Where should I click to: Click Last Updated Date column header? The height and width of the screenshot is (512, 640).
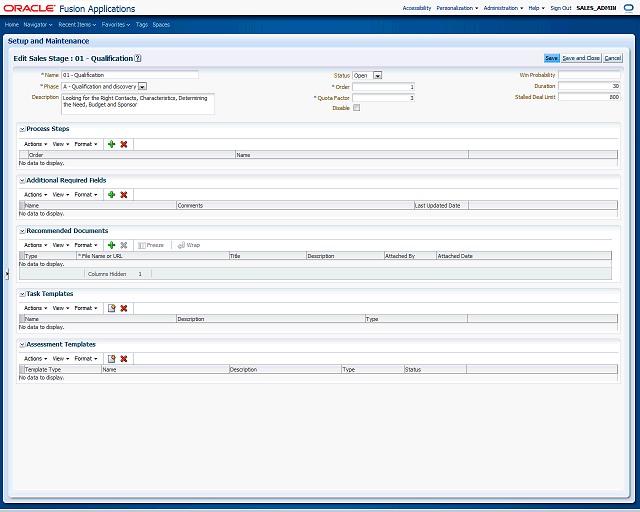[441, 205]
